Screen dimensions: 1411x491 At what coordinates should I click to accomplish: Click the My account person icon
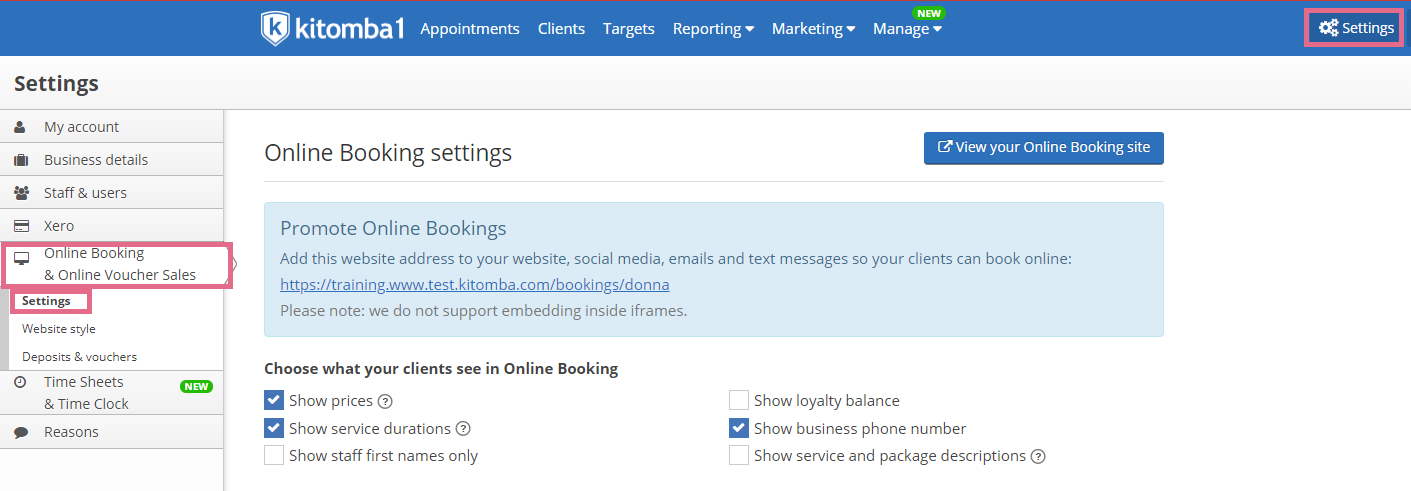coord(20,127)
